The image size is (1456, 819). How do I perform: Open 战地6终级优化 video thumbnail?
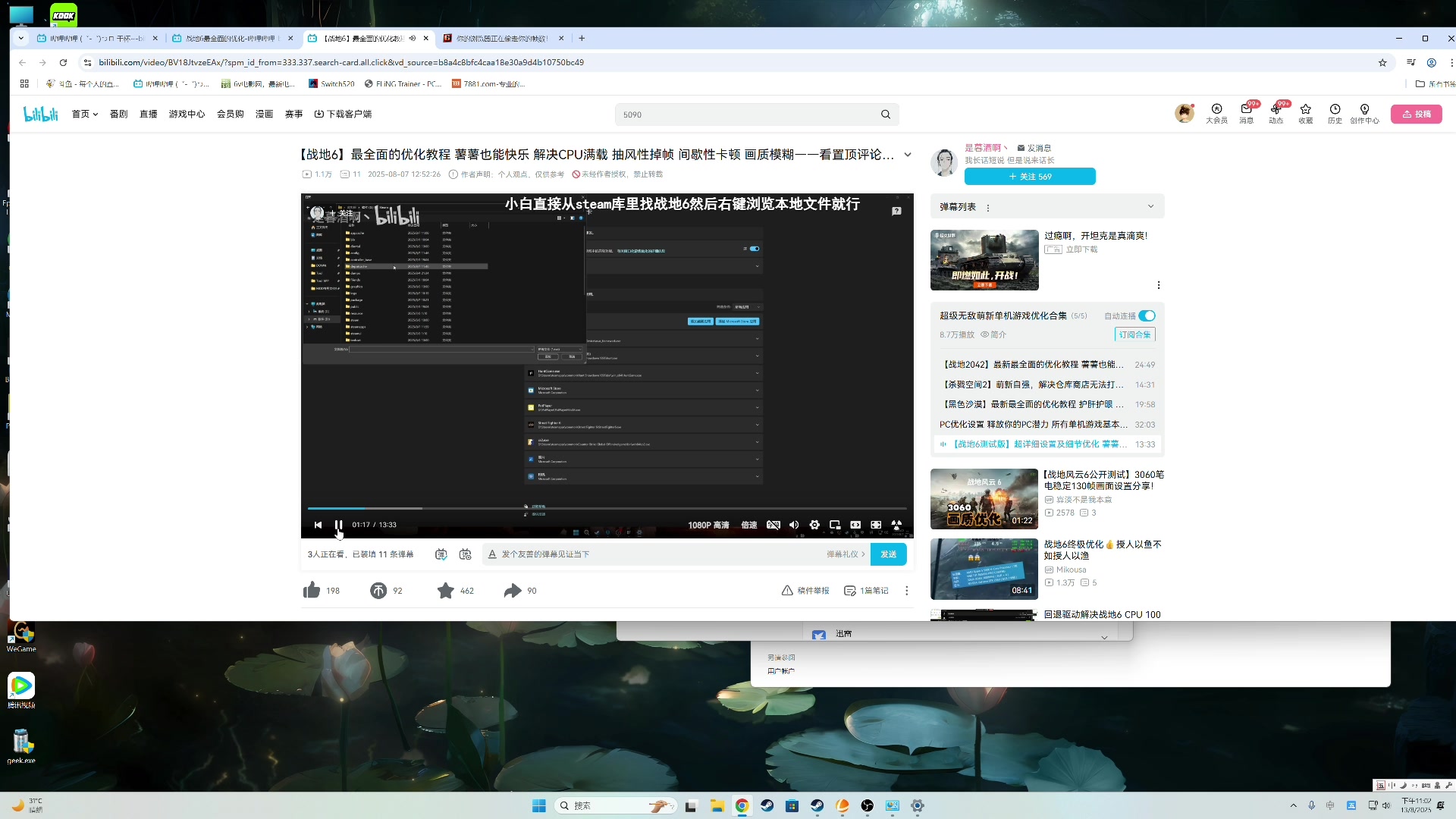pos(984,569)
